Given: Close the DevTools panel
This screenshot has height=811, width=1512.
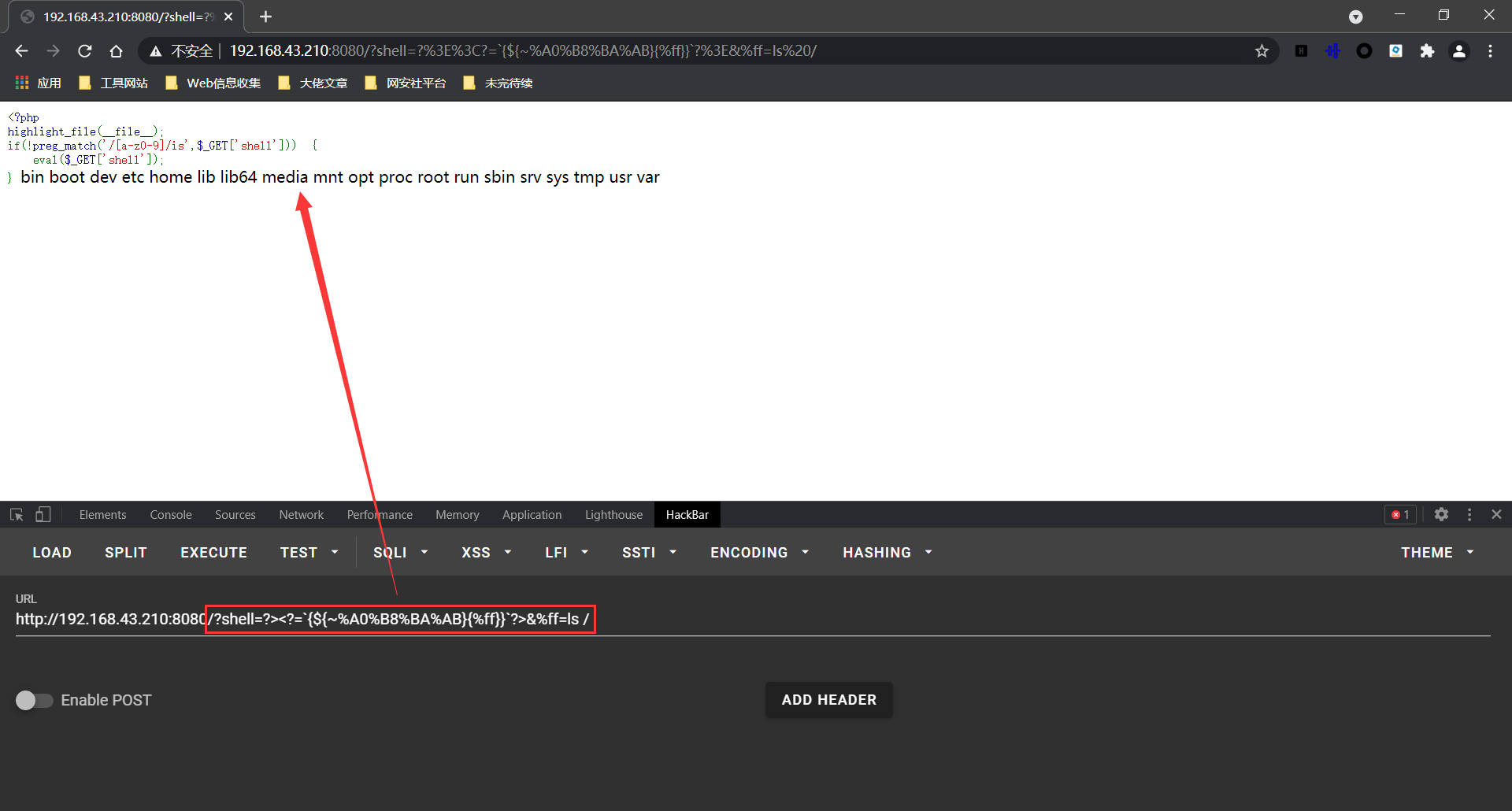Looking at the screenshot, I should [1496, 514].
